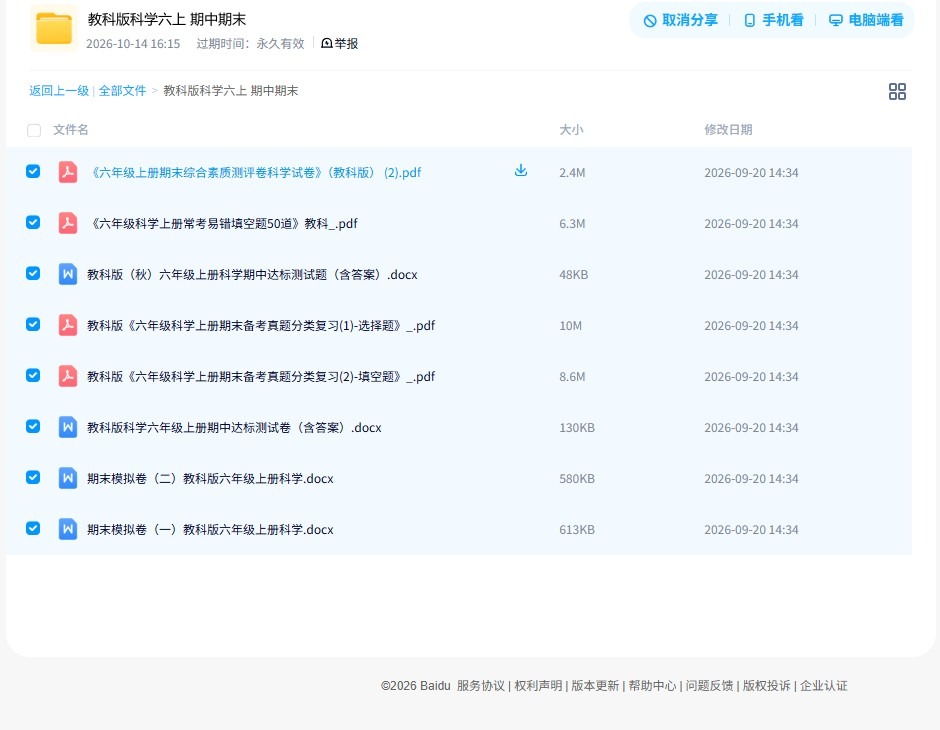Image resolution: width=940 pixels, height=730 pixels.
Task: Click 取消分享 to cancel the share
Action: coord(680,20)
